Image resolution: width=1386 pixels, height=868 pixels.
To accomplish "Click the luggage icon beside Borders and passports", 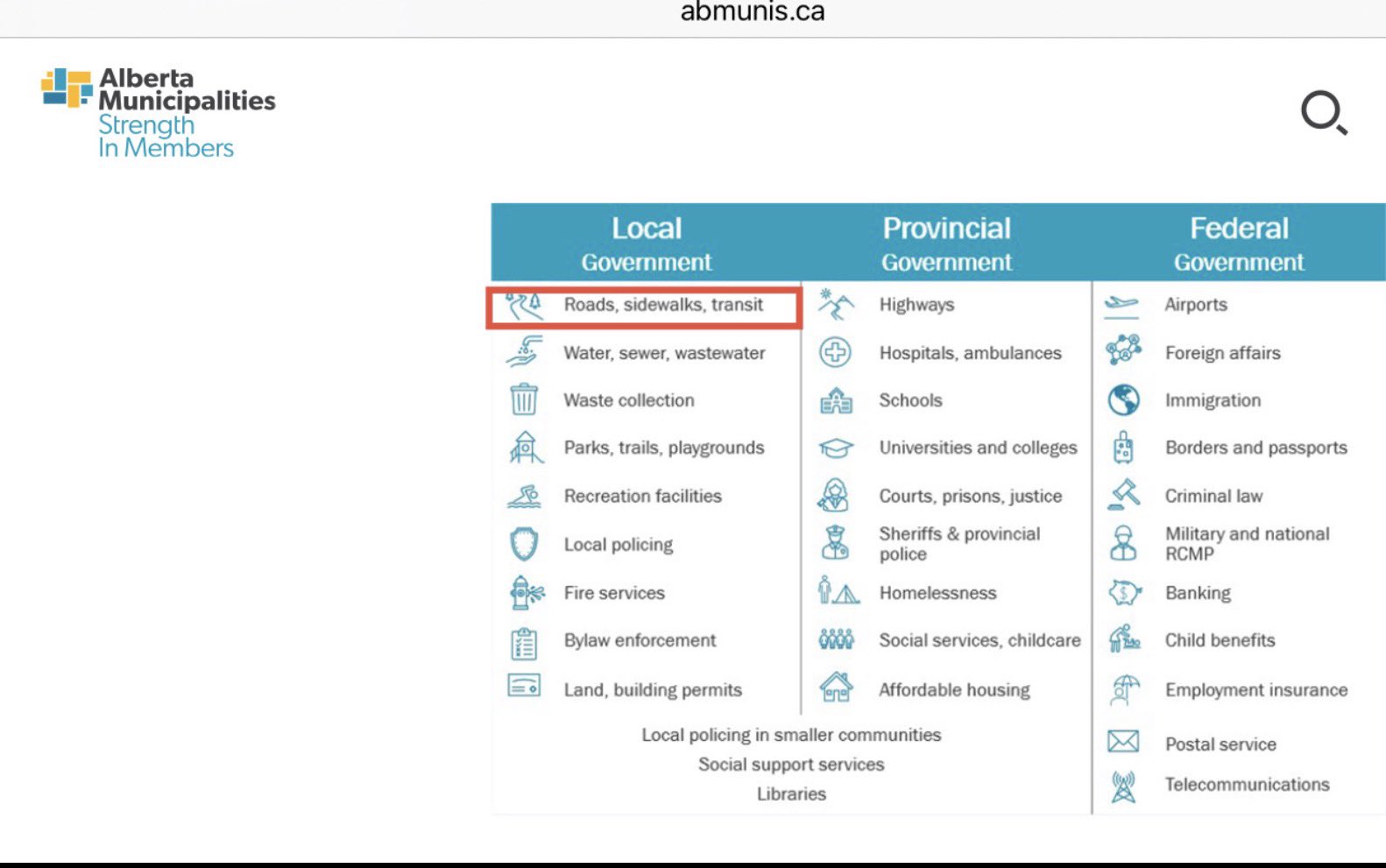I will (x=1123, y=448).
